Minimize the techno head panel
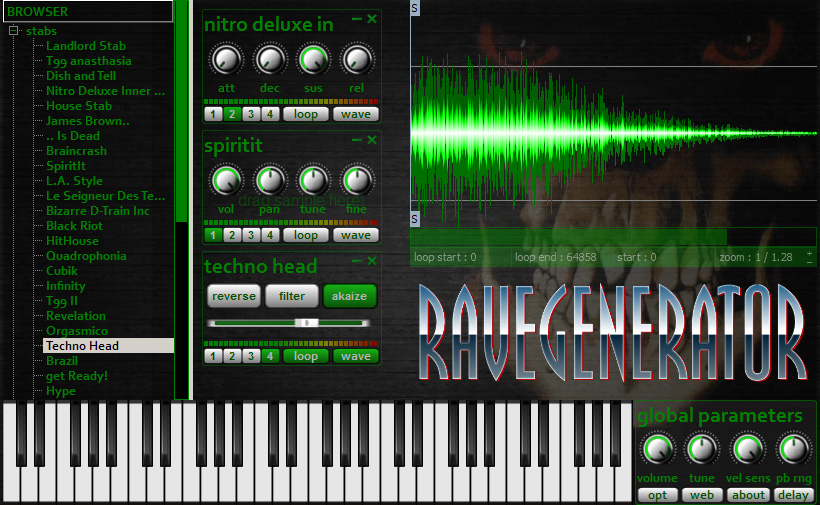This screenshot has height=505, width=820. [x=357, y=261]
